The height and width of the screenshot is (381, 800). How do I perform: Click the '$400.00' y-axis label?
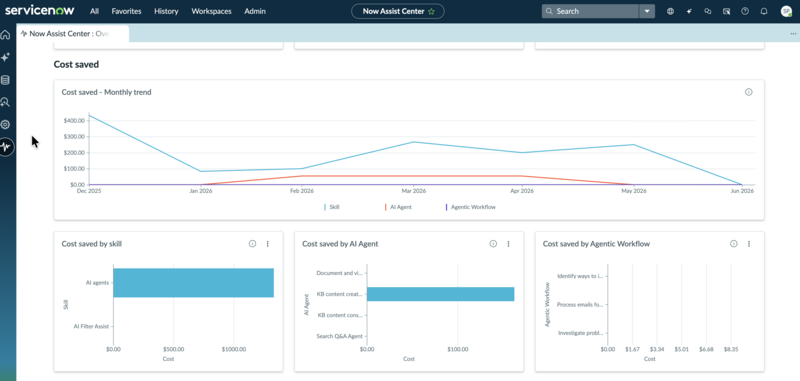74,120
